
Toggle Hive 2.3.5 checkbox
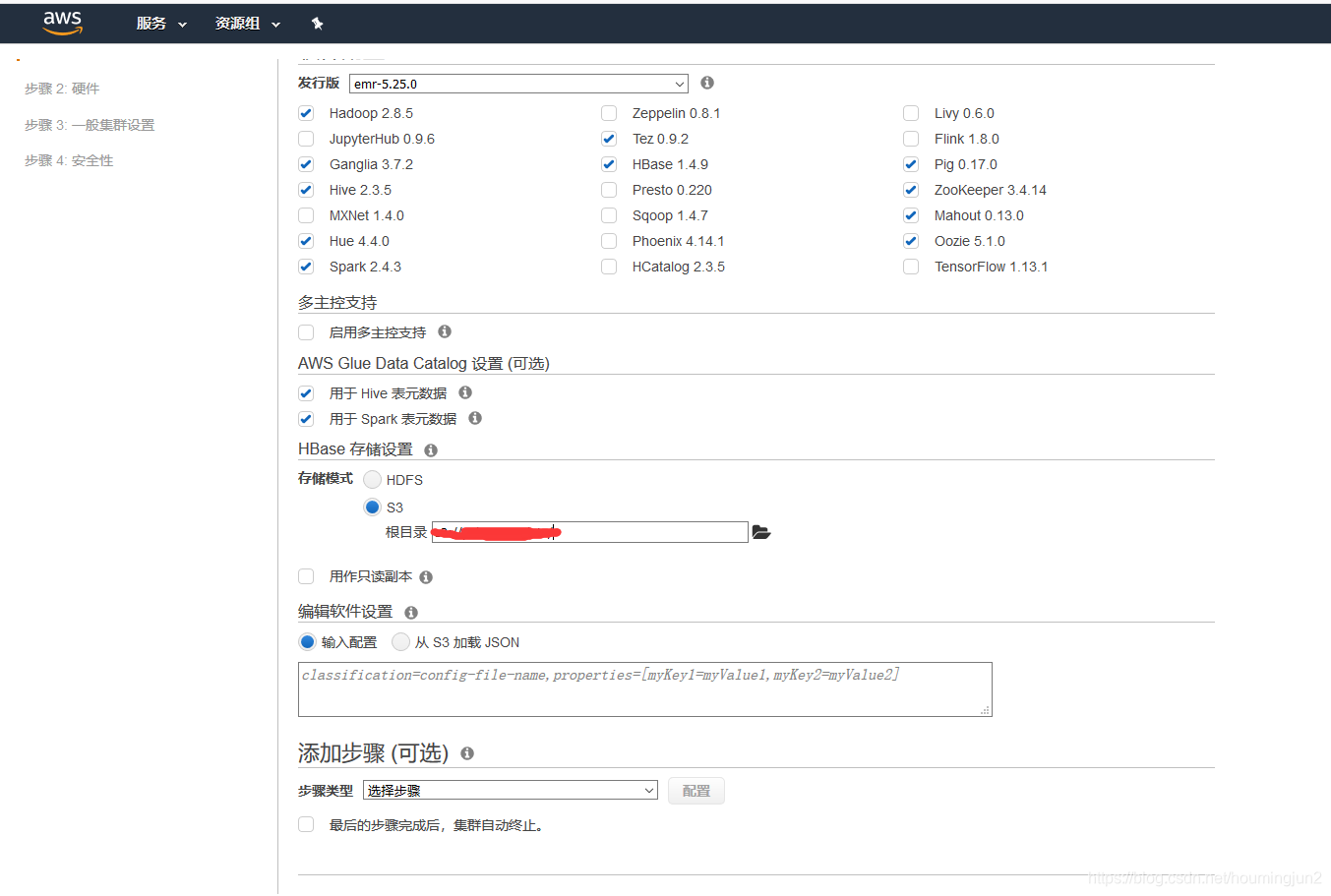click(x=306, y=190)
